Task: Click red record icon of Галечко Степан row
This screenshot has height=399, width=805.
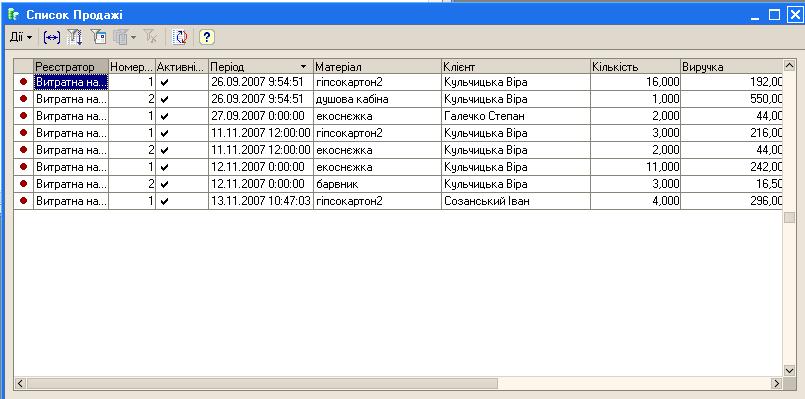Action: click(x=23, y=116)
